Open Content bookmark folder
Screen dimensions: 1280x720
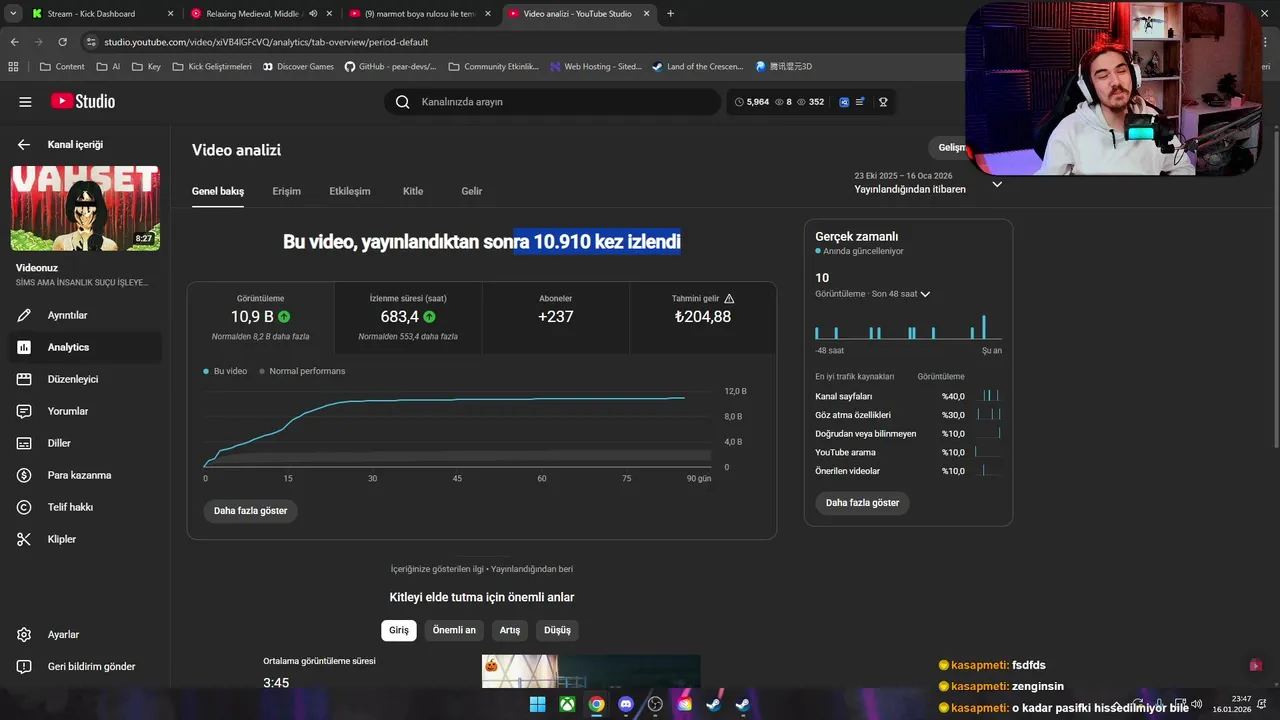62,67
